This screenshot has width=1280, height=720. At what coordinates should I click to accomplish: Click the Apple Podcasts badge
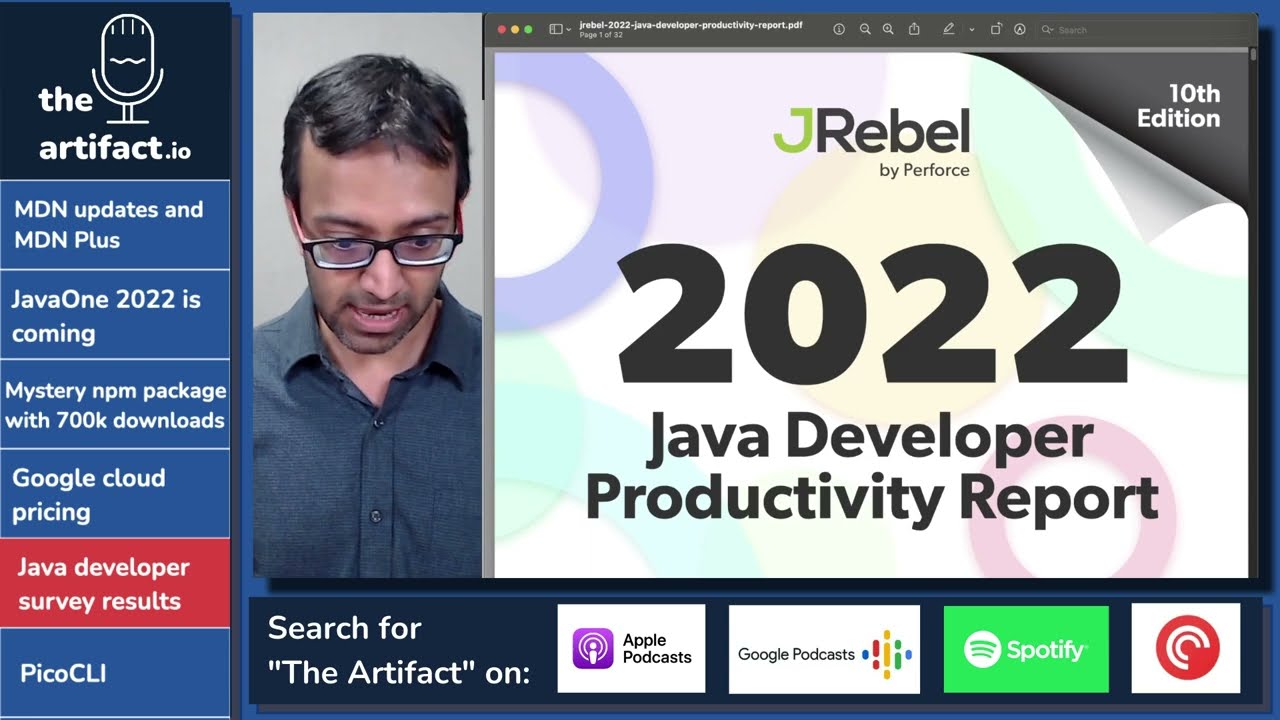coord(631,649)
